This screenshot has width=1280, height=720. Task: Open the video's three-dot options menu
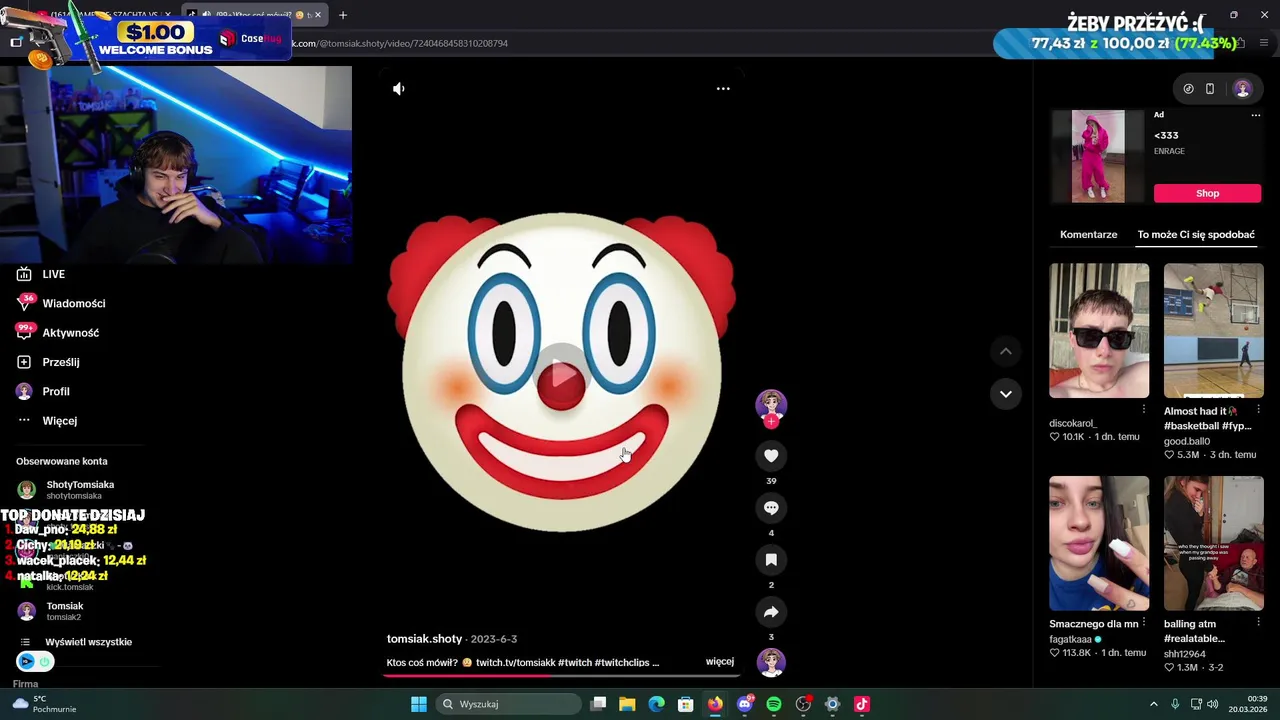tap(723, 89)
